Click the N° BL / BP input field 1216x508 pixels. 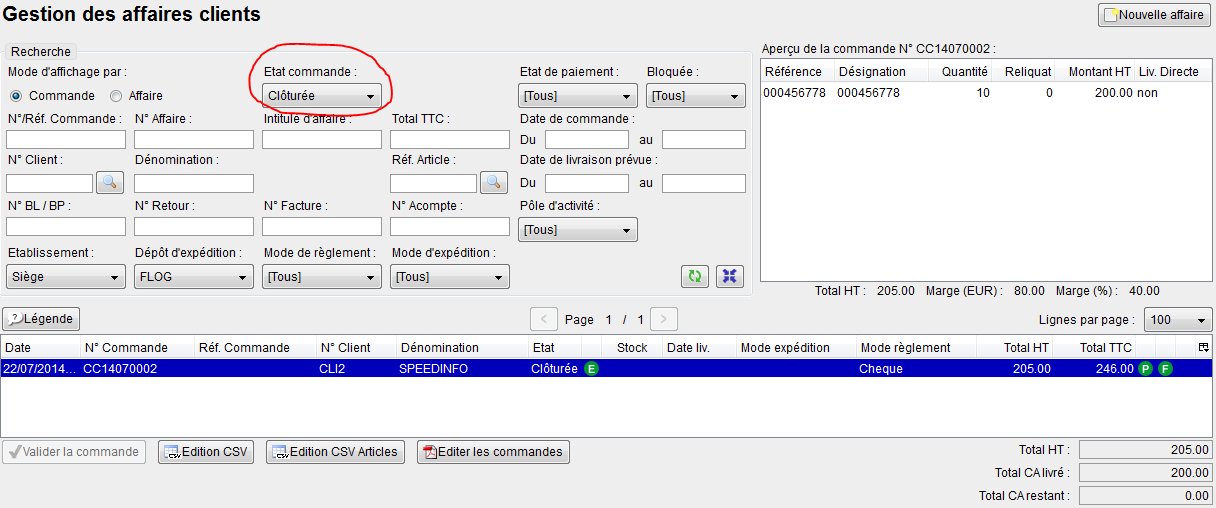click(x=66, y=226)
